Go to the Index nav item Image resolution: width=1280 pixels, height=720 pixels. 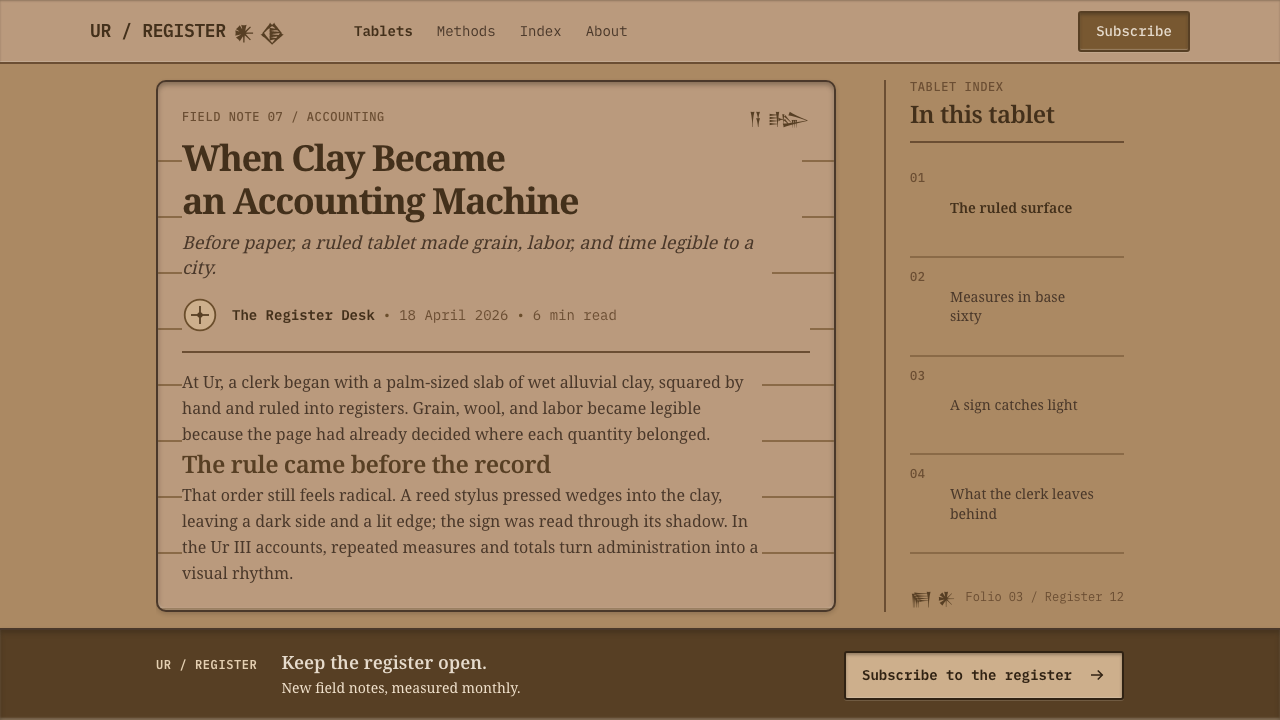point(540,32)
